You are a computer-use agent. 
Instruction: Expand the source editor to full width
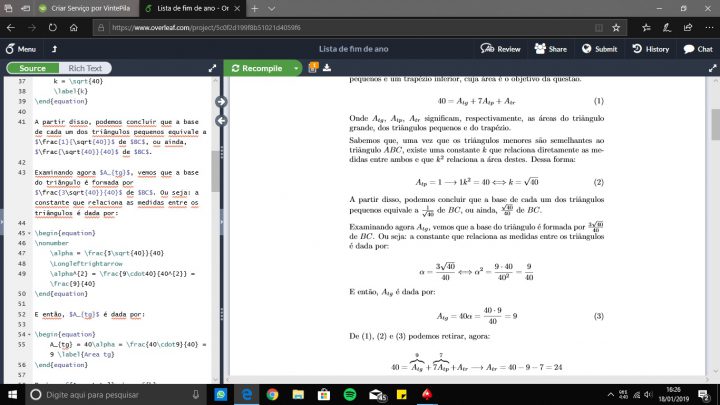tap(212, 68)
